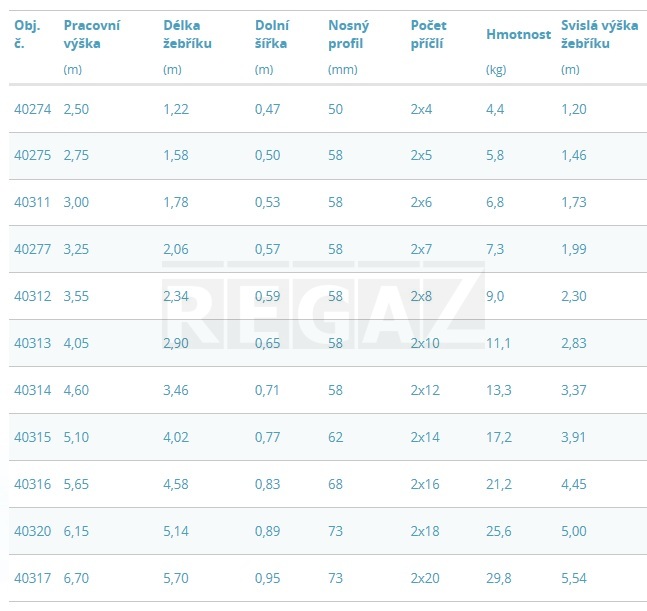Select the Svislá výška žebříku header

600,34
